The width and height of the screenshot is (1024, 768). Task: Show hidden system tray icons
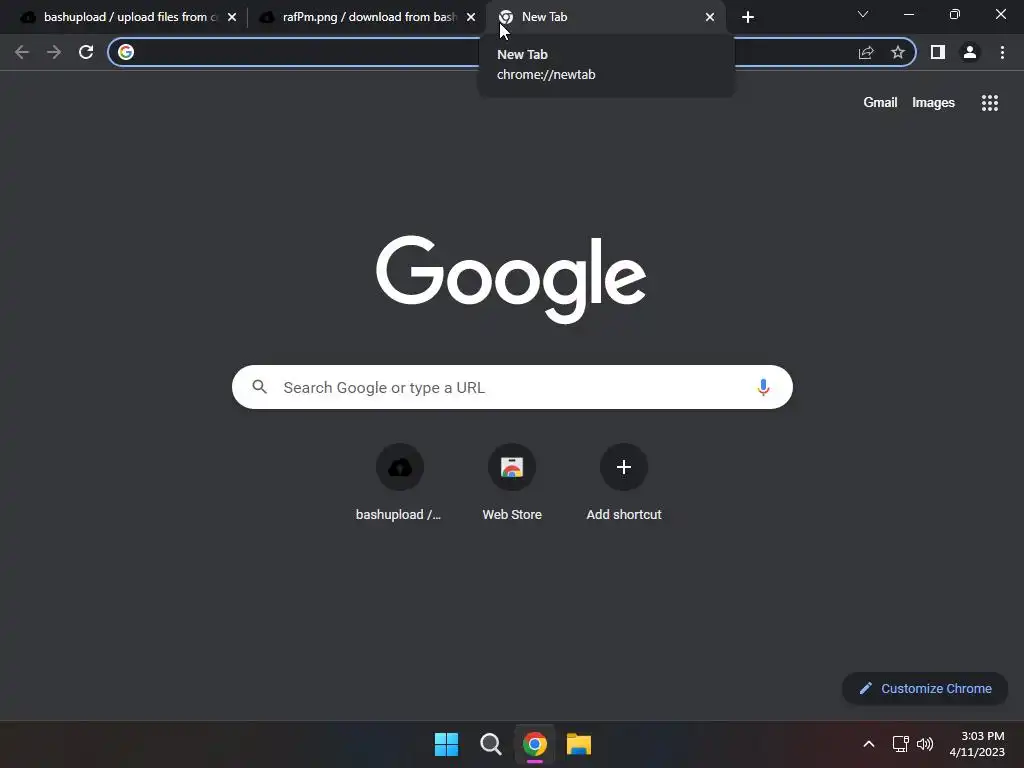pyautogui.click(x=869, y=743)
